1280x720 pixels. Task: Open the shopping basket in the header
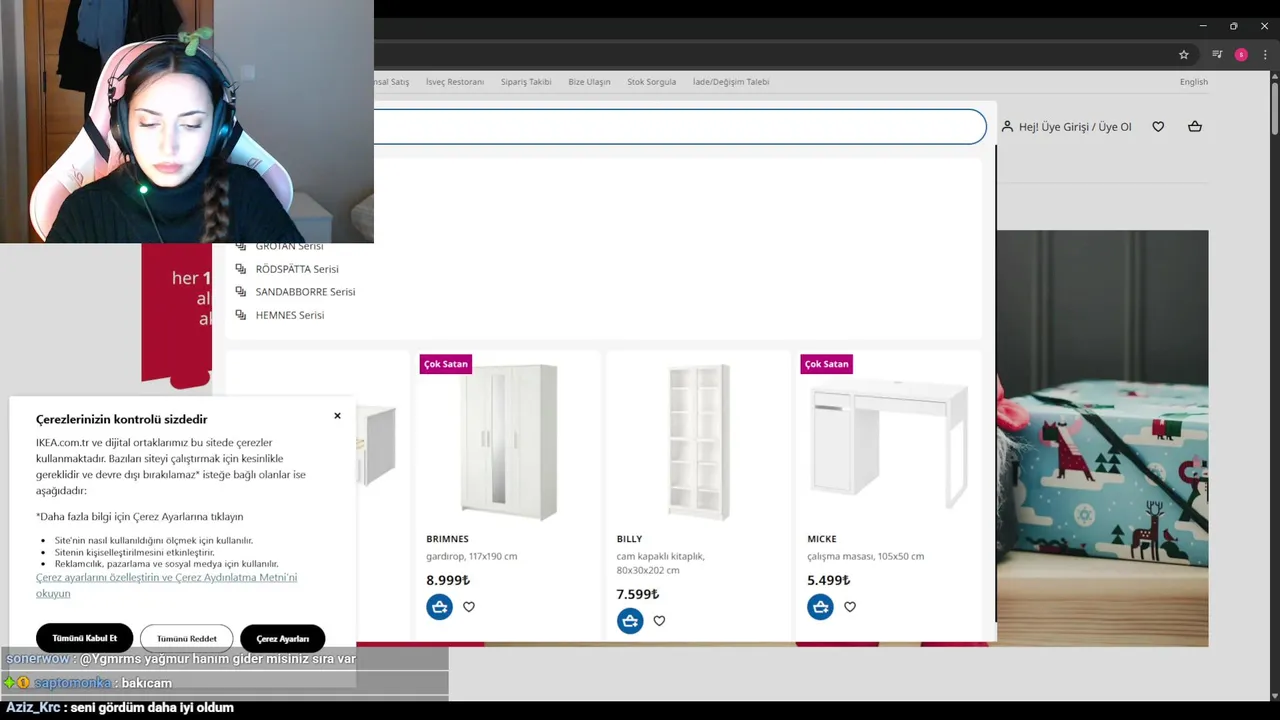tap(1195, 127)
